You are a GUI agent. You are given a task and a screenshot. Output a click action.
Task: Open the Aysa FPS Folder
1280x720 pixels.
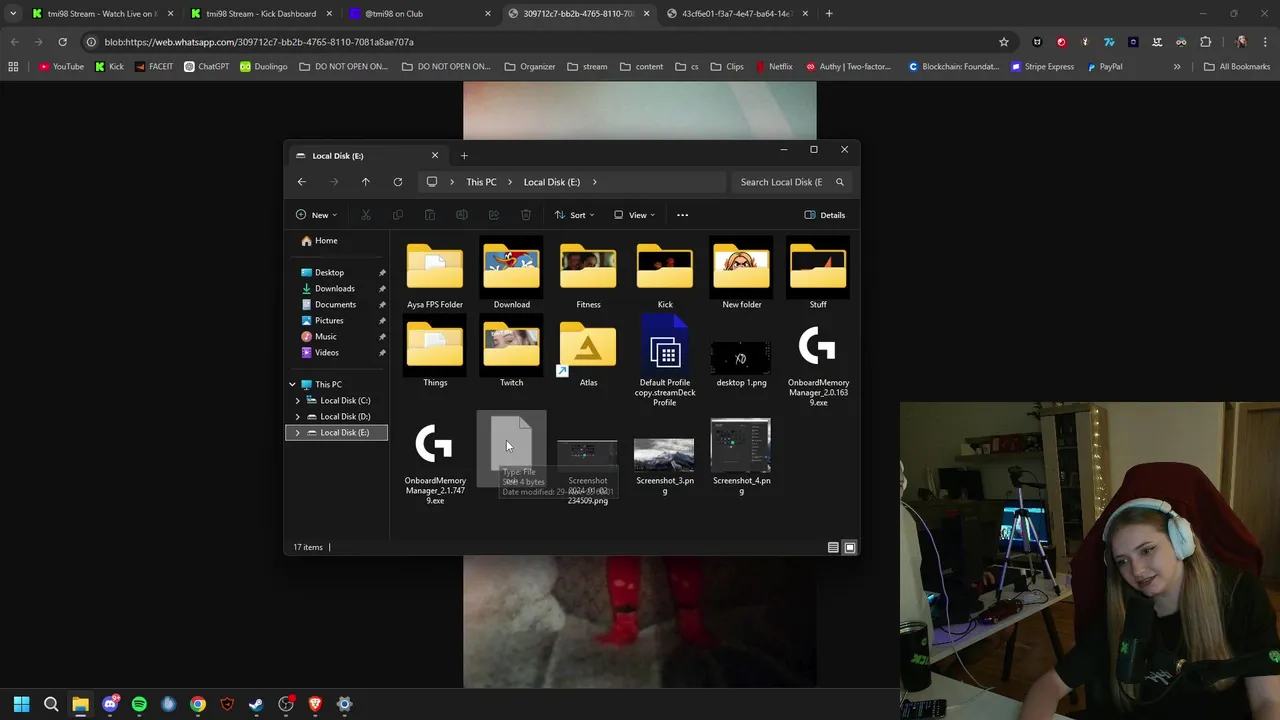pos(435,274)
